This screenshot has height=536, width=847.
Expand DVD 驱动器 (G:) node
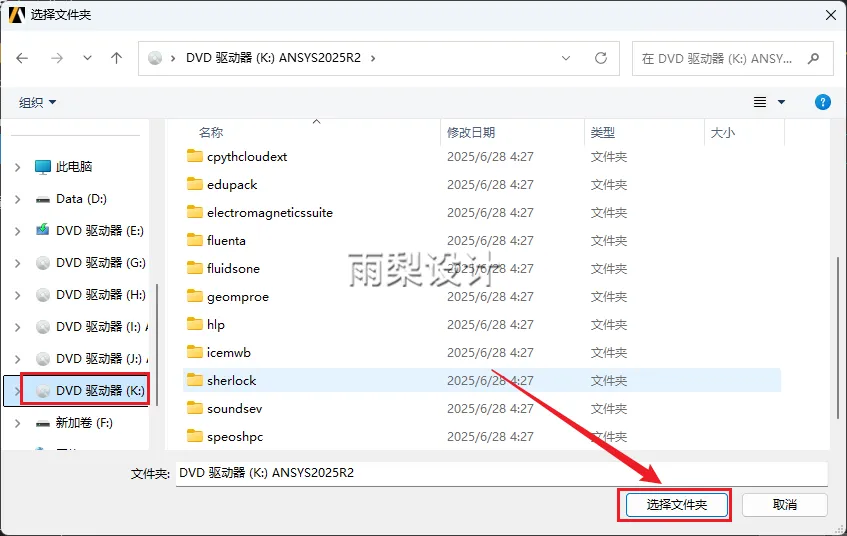[17, 263]
